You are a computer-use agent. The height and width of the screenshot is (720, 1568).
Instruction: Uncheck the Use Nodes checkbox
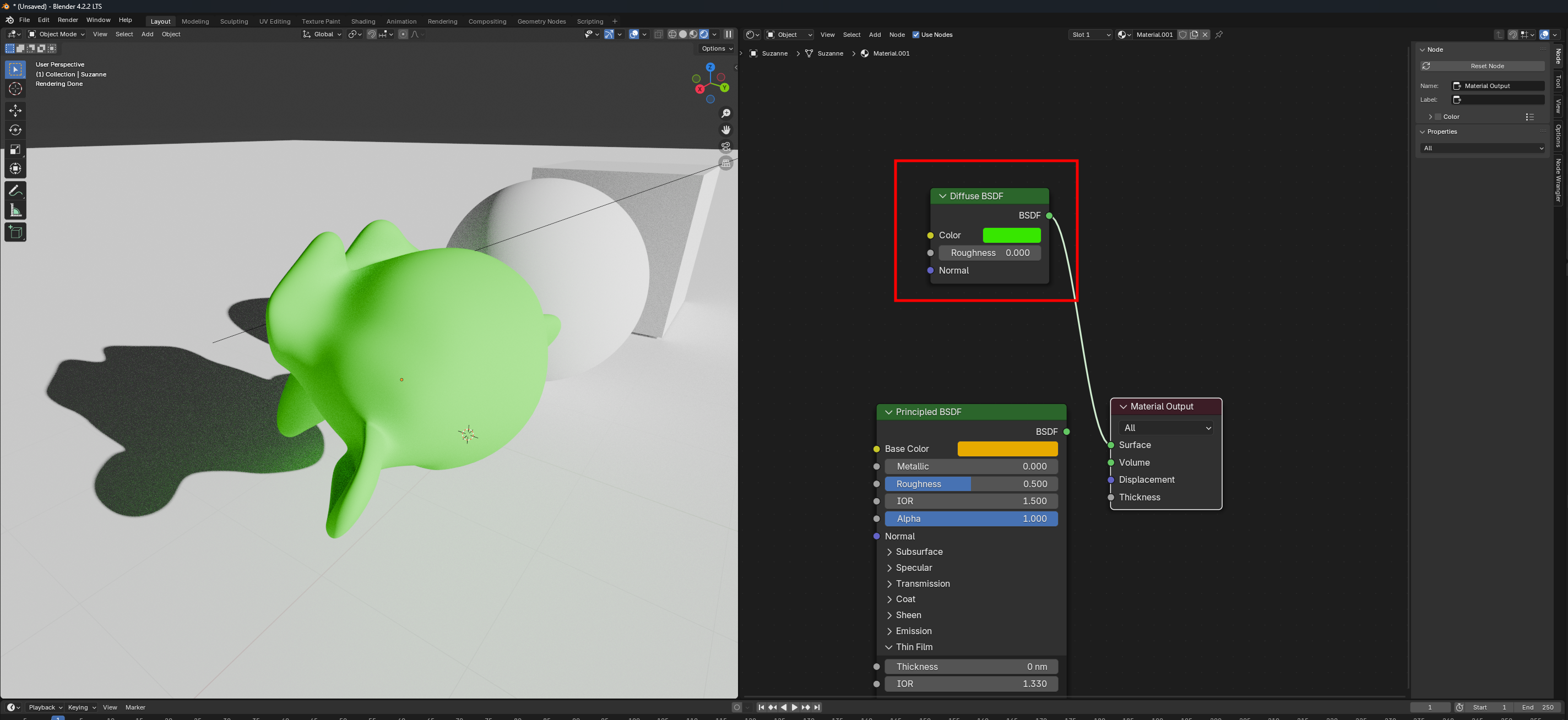(x=915, y=35)
